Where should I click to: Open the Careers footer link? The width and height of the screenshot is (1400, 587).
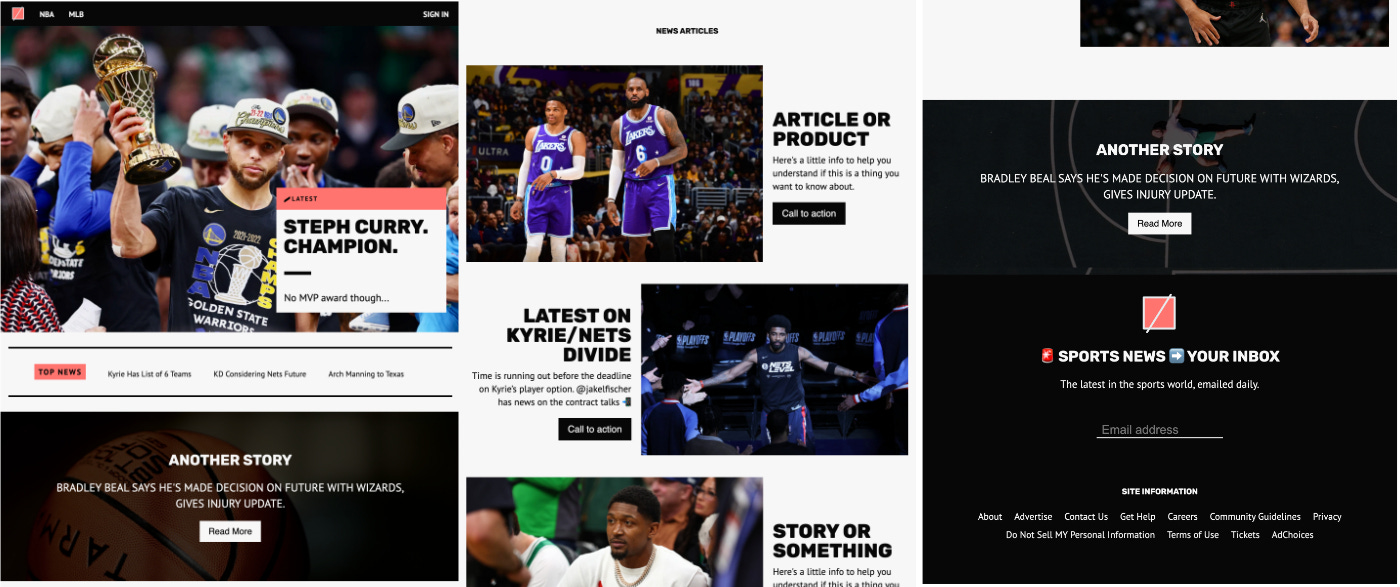coord(1182,517)
